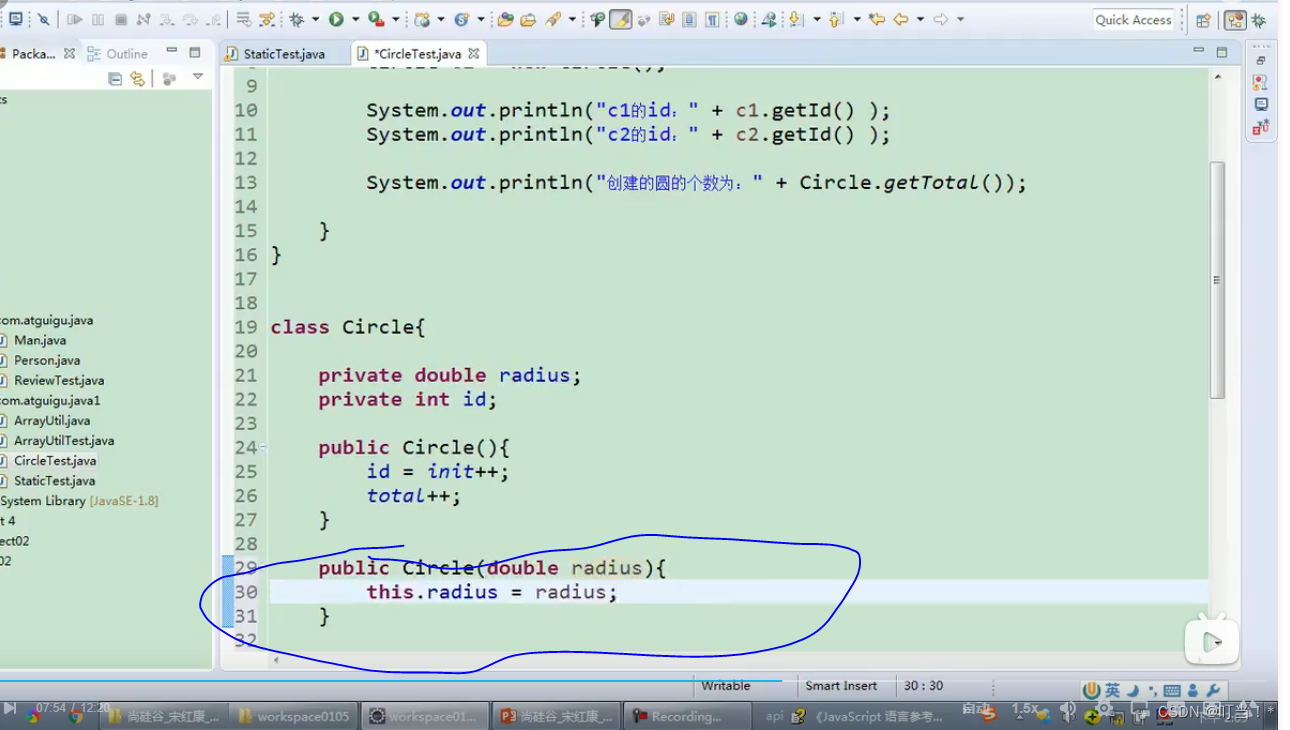
Task: Click the Console view icon in right trim
Action: click(1261, 104)
